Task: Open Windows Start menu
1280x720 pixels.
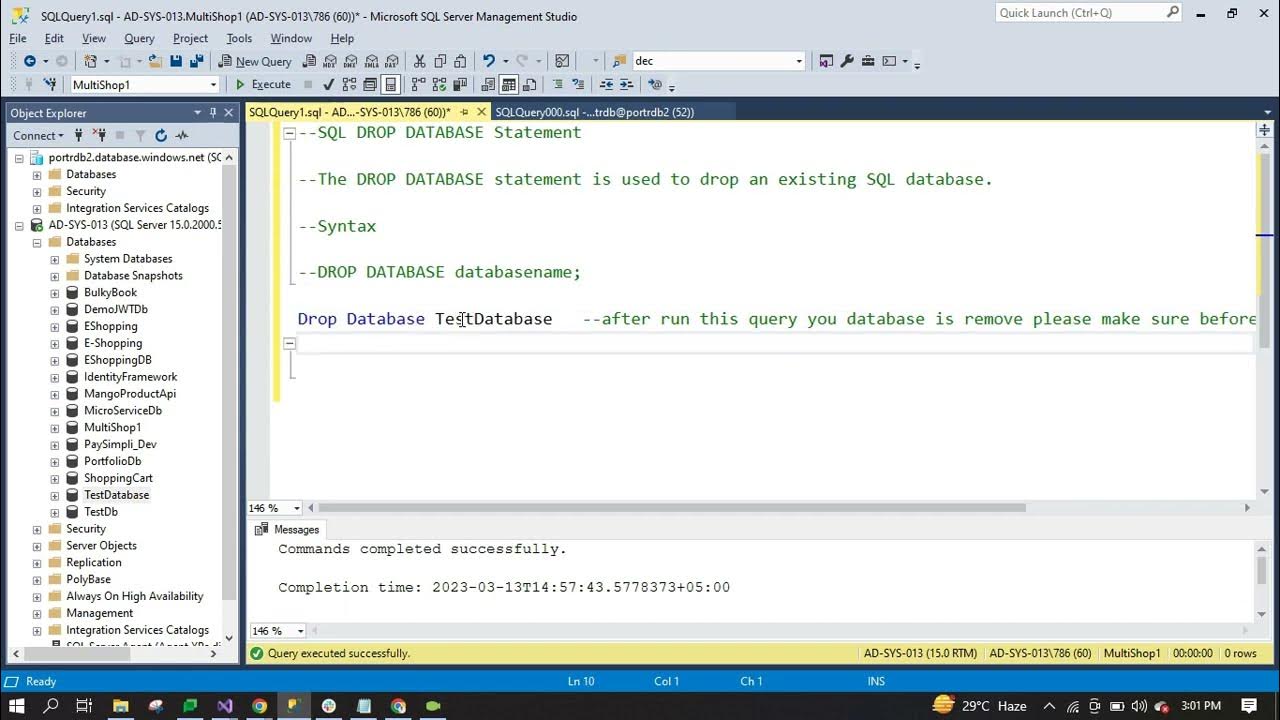Action: [x=17, y=706]
